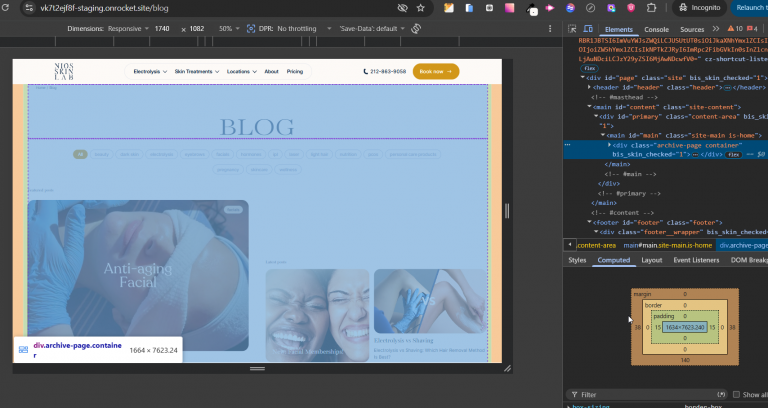Toggle the Show all checkbox
The image size is (768, 408).
(736, 394)
